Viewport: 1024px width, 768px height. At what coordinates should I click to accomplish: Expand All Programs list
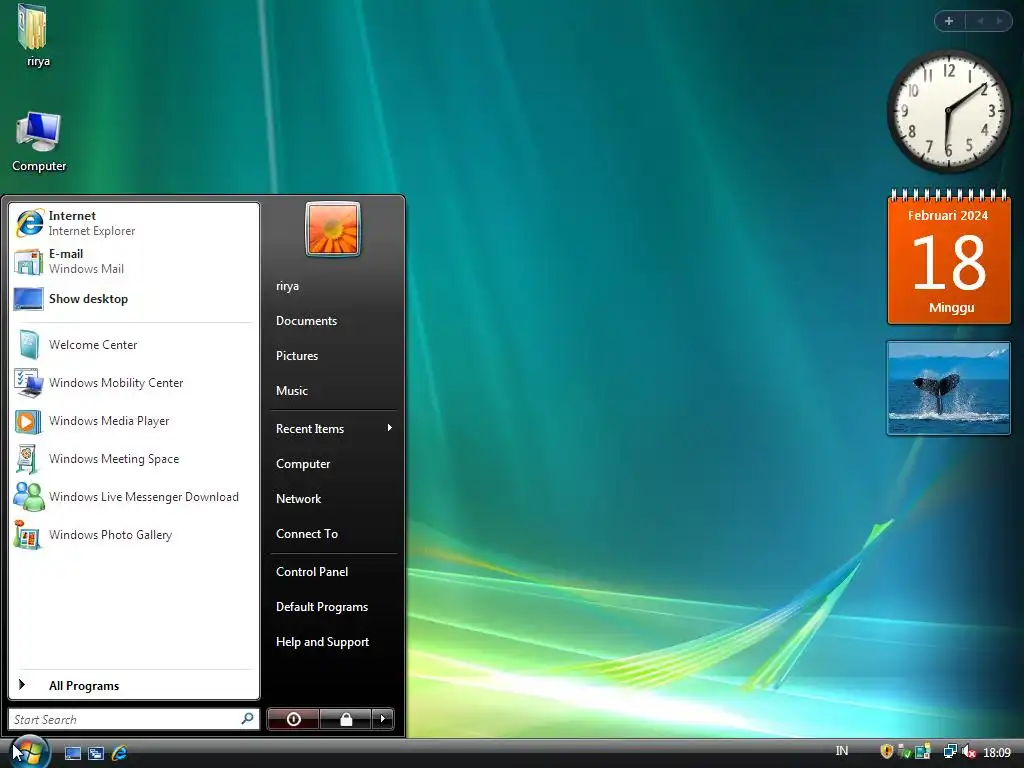coord(134,685)
